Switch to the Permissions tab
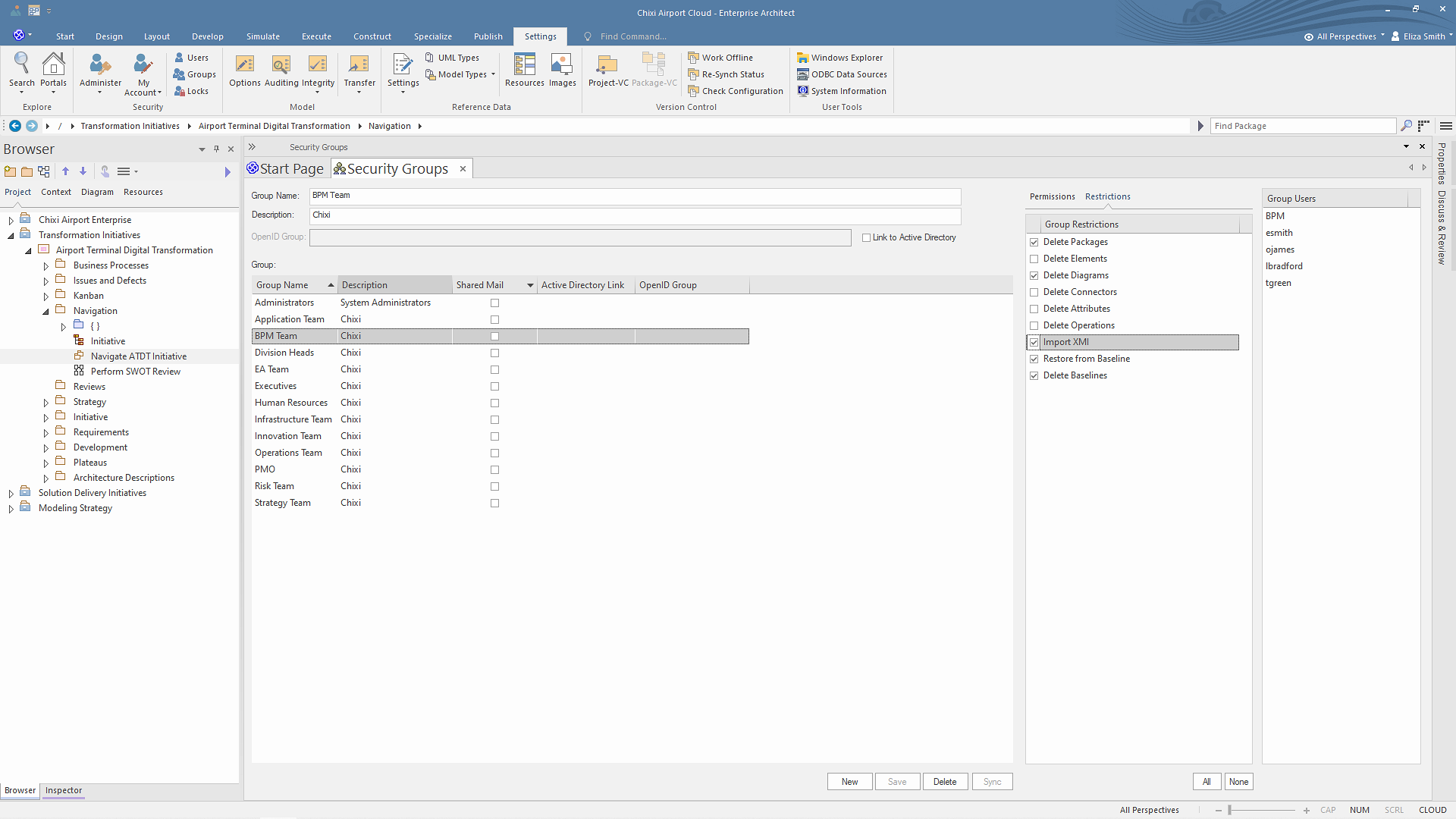The image size is (1456, 819). pyautogui.click(x=1052, y=196)
